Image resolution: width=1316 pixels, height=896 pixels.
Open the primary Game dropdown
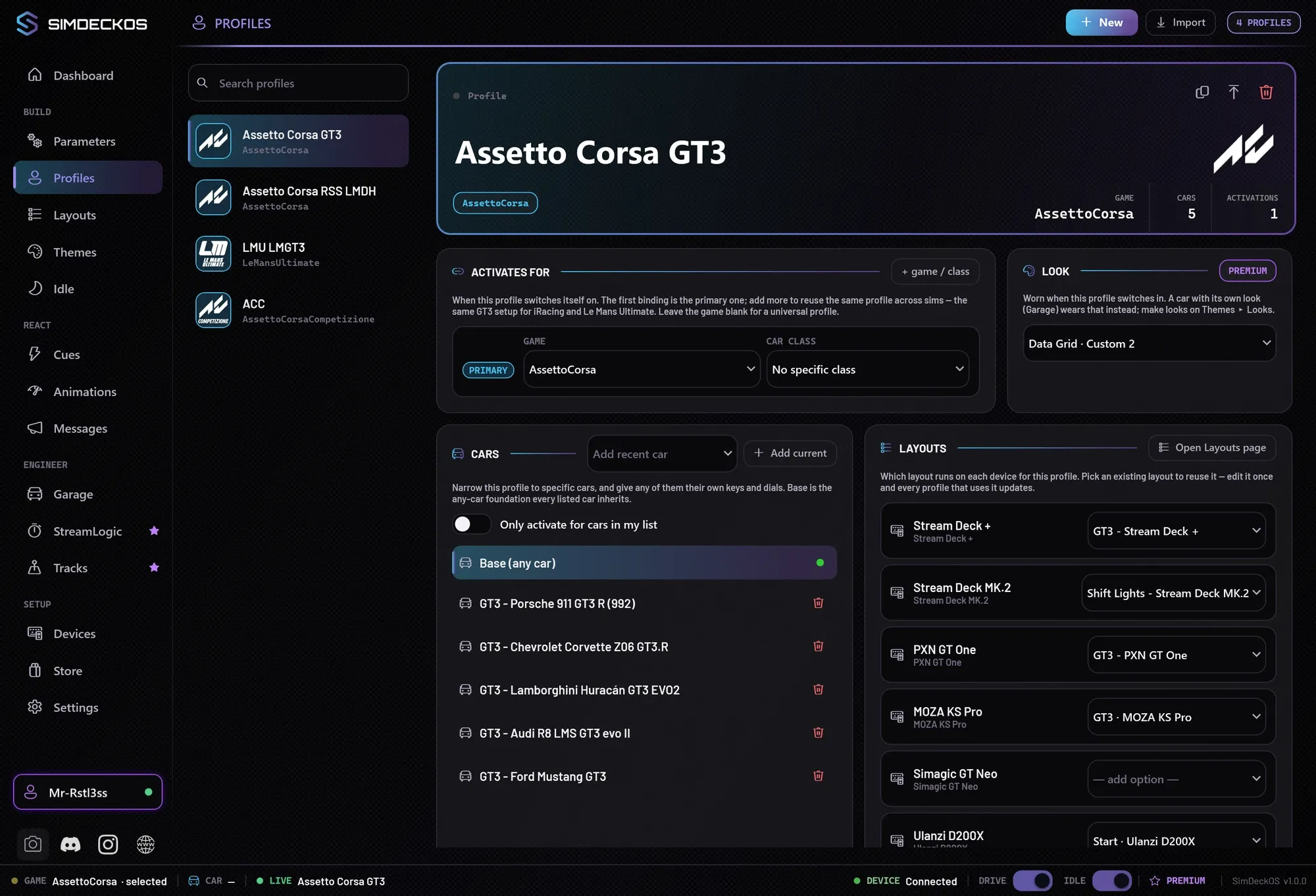(x=642, y=369)
